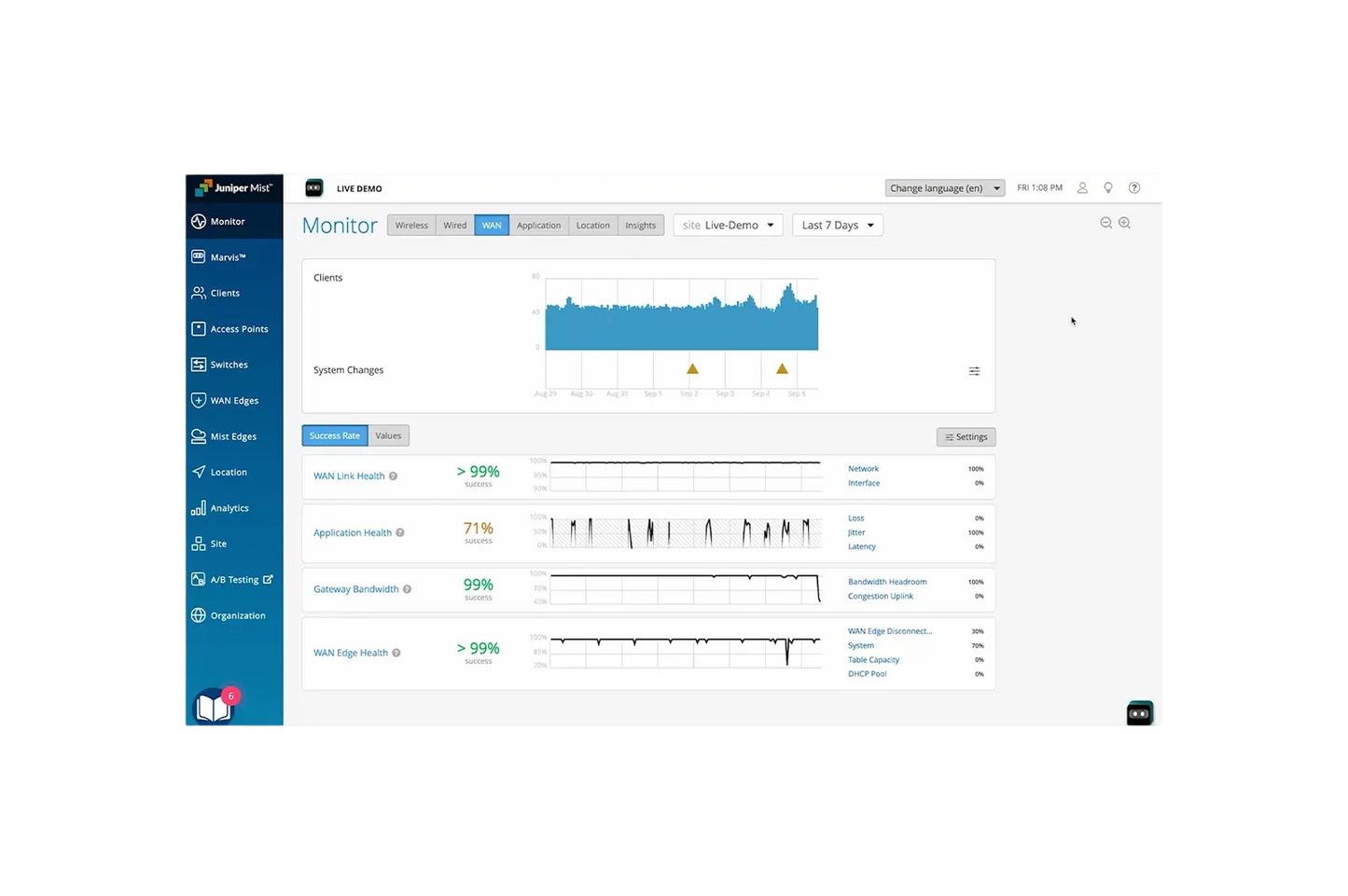Viewport: 1348px width, 896px height.
Task: Open the user account icon
Action: click(1082, 188)
